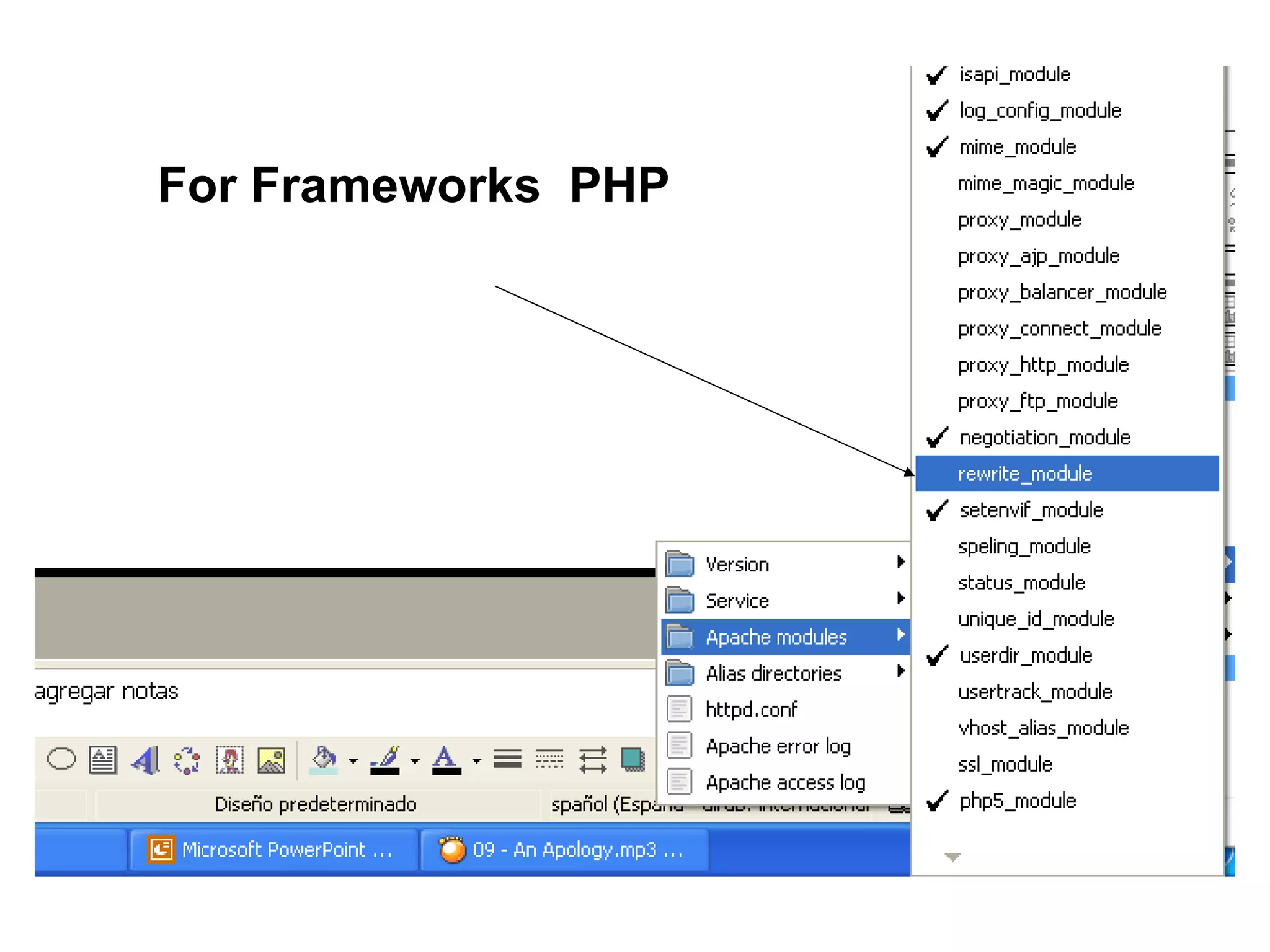Select the Oval shape drawing tool
Screen dimensions: 1270x952
tap(61, 759)
